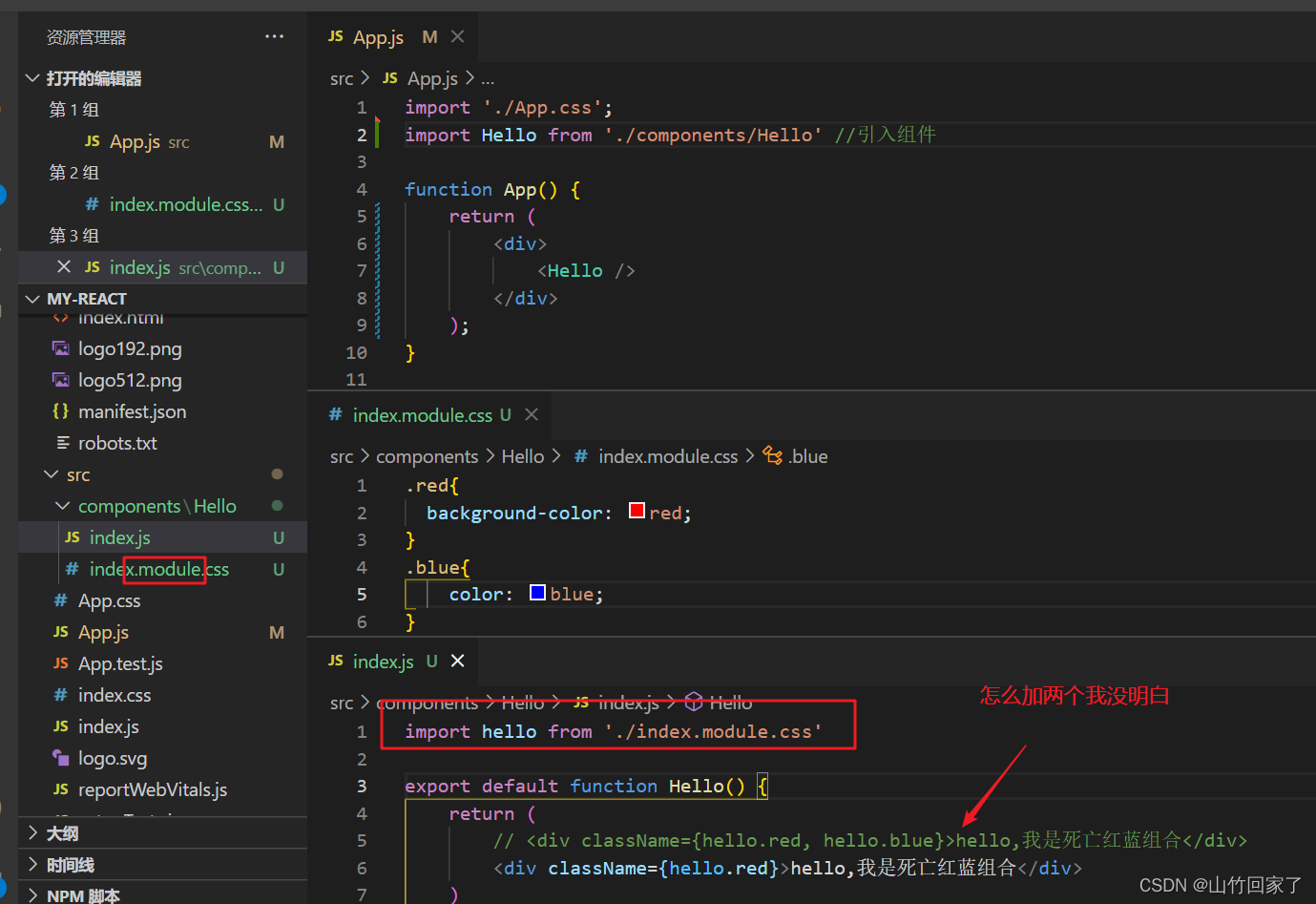This screenshot has width=1316, height=904.
Task: Click the App.test.js JS file icon
Action: [x=61, y=663]
